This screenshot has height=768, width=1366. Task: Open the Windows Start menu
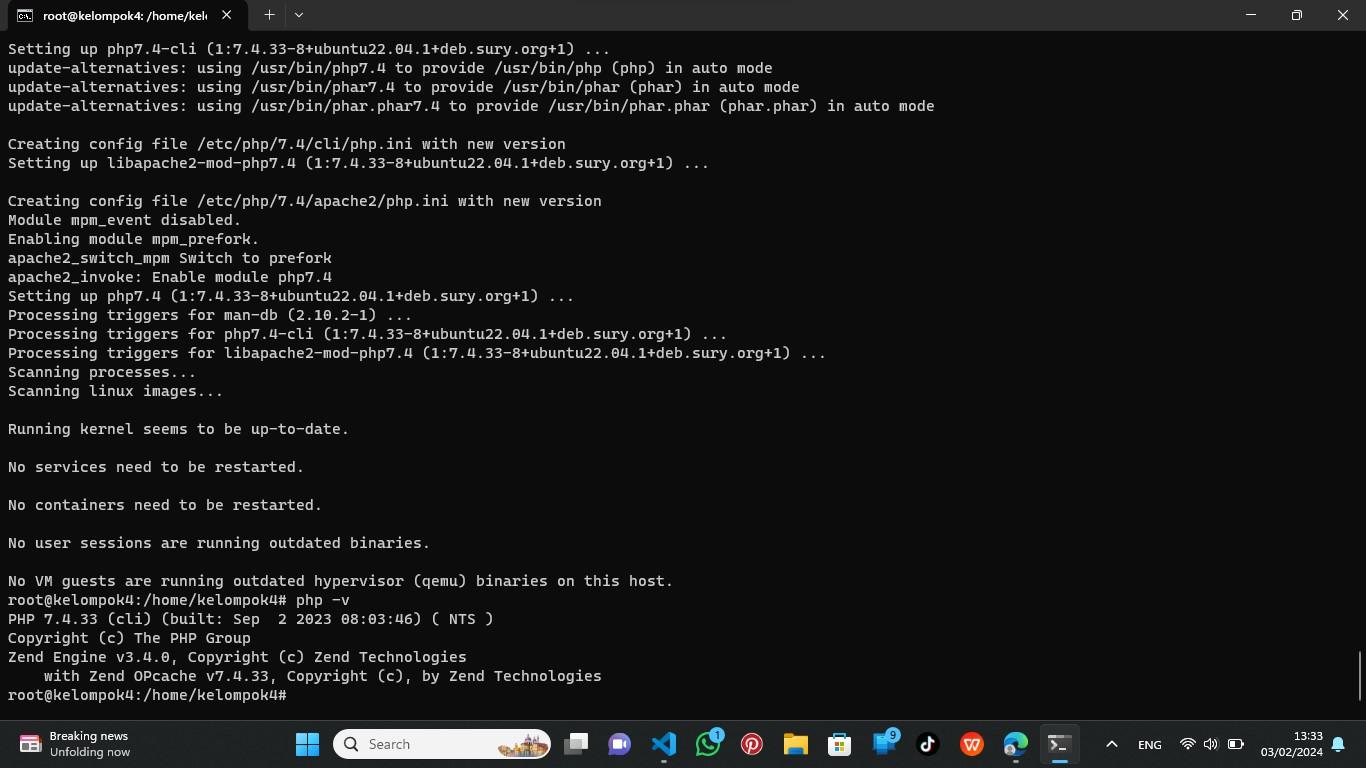[x=307, y=744]
